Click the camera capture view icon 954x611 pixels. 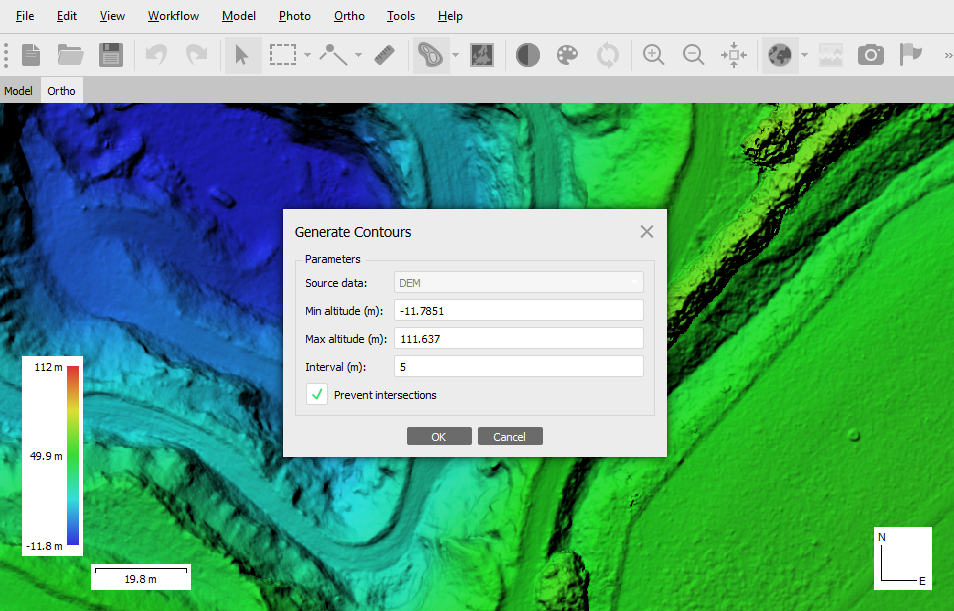pos(871,55)
